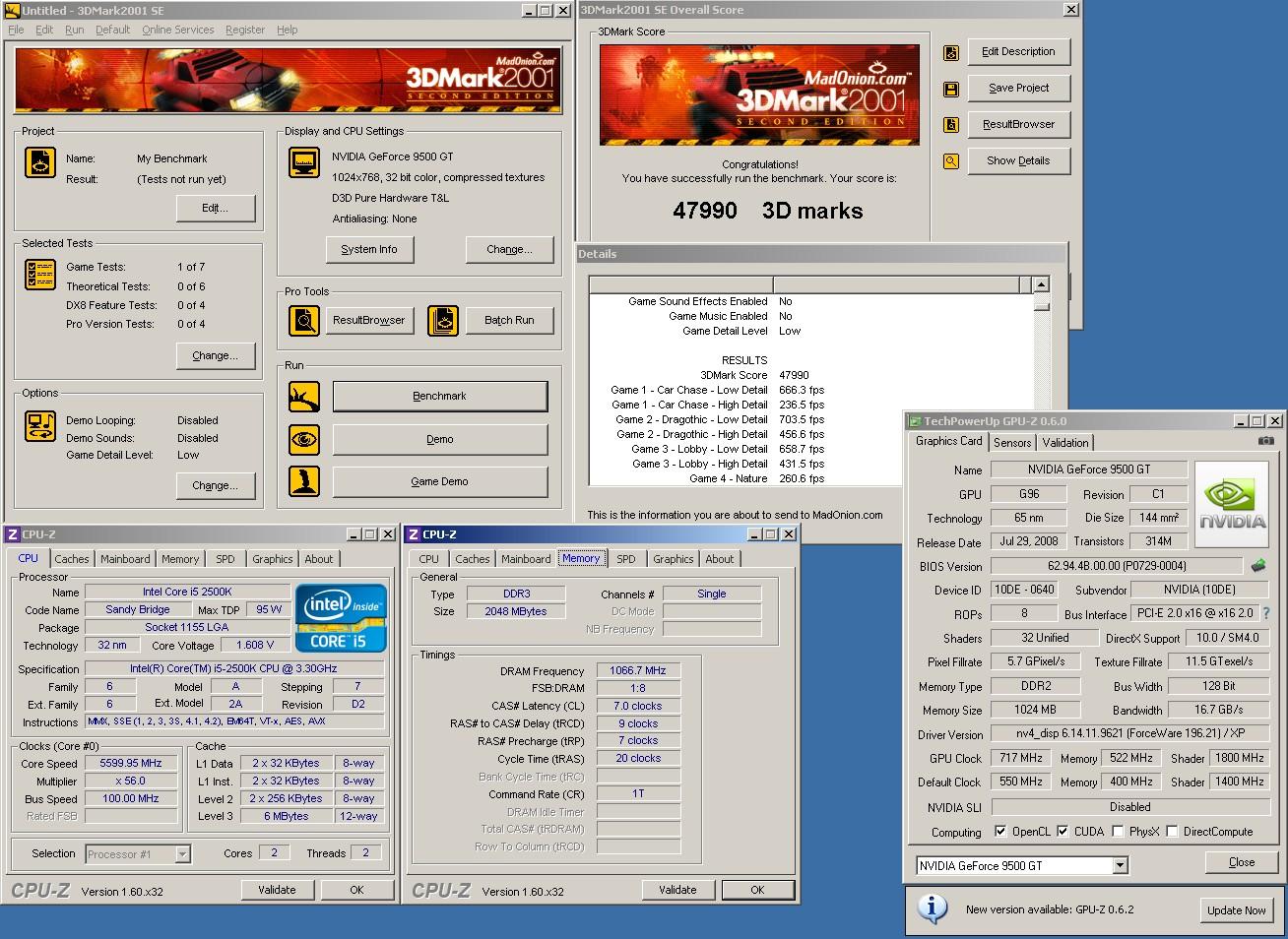Click the Save Project floppy disk icon
Screen dimensions: 1288x939
coord(951,90)
